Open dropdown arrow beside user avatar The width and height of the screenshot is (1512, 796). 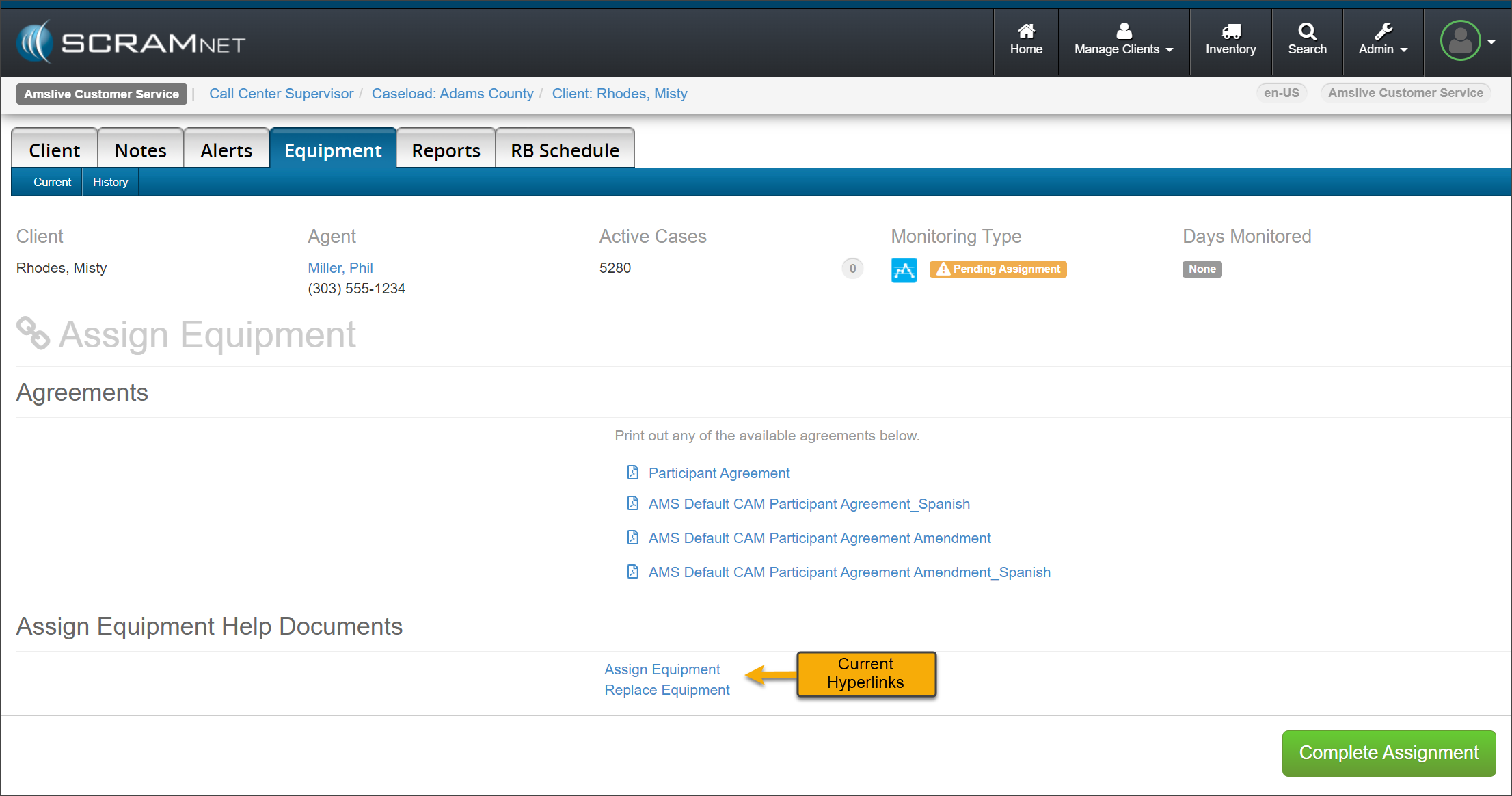(x=1491, y=42)
